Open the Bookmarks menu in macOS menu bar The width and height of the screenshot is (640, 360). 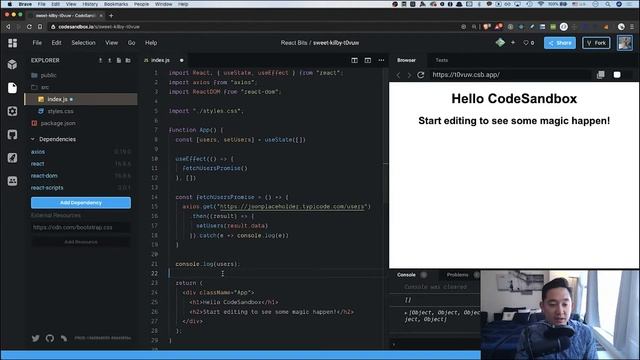pos(116,4)
